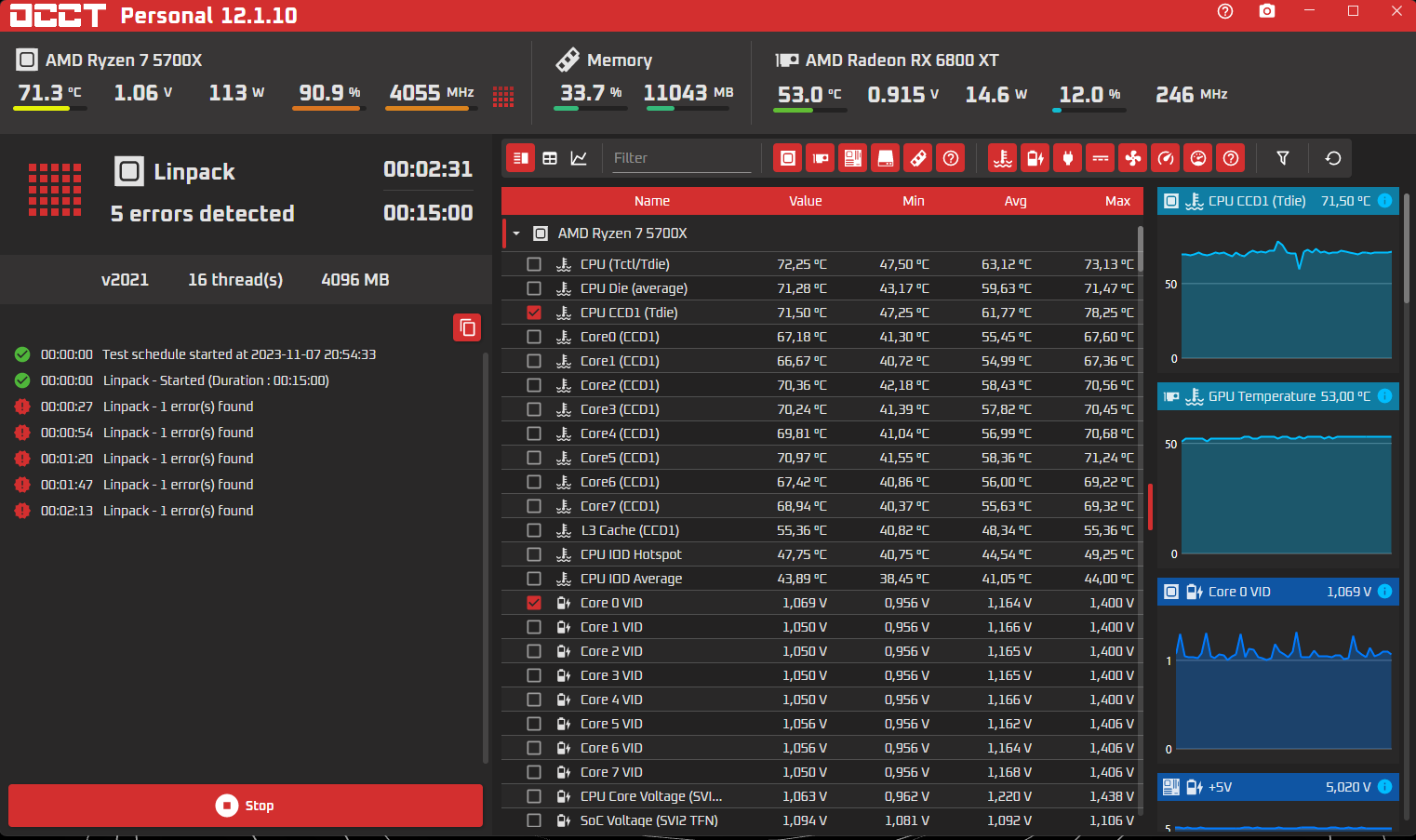Toggle the usage load gauge filter

1198,158
